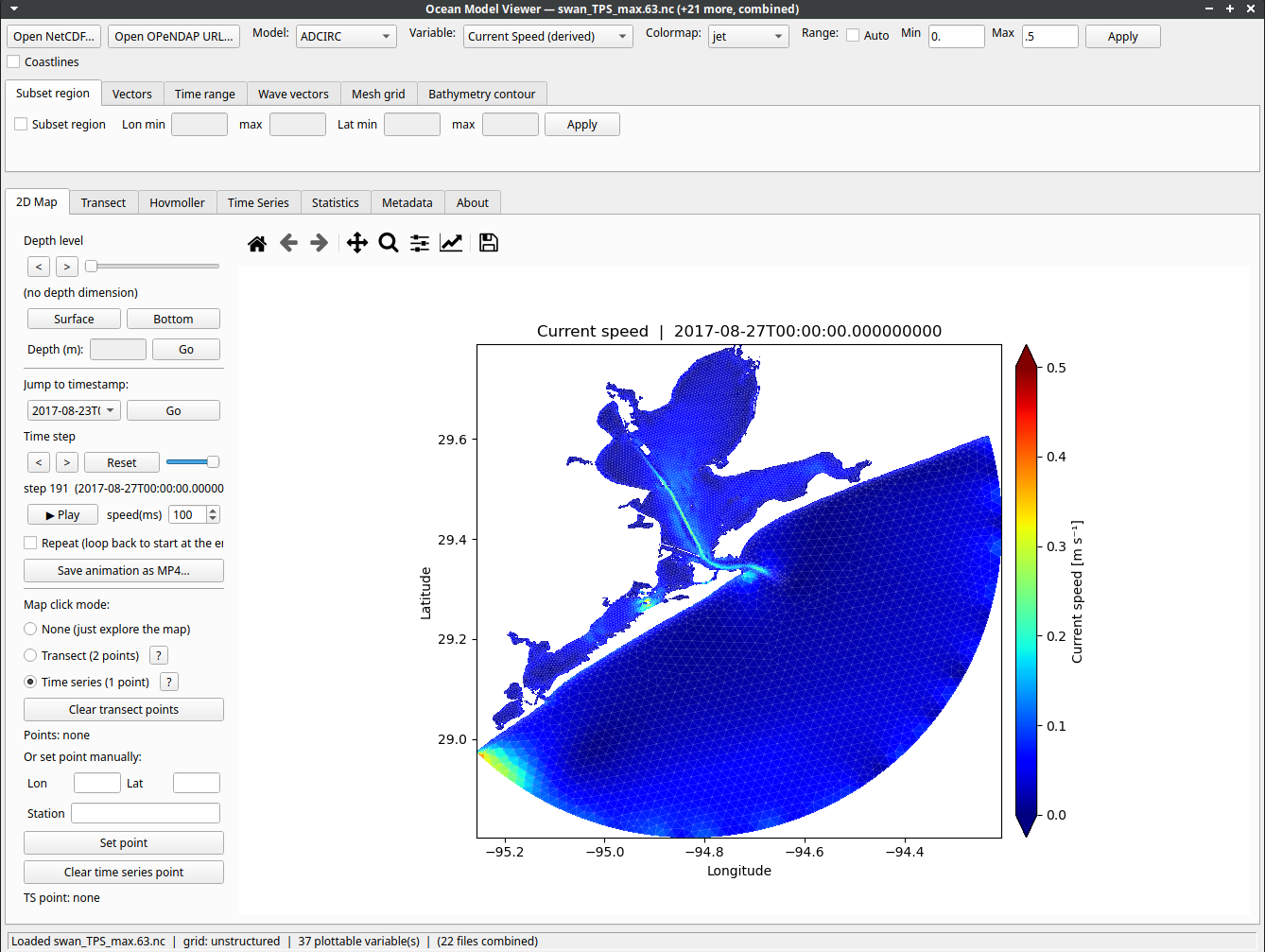Open Configure subplots sliders icon
Image resolution: width=1265 pixels, height=952 pixels.
coord(420,243)
